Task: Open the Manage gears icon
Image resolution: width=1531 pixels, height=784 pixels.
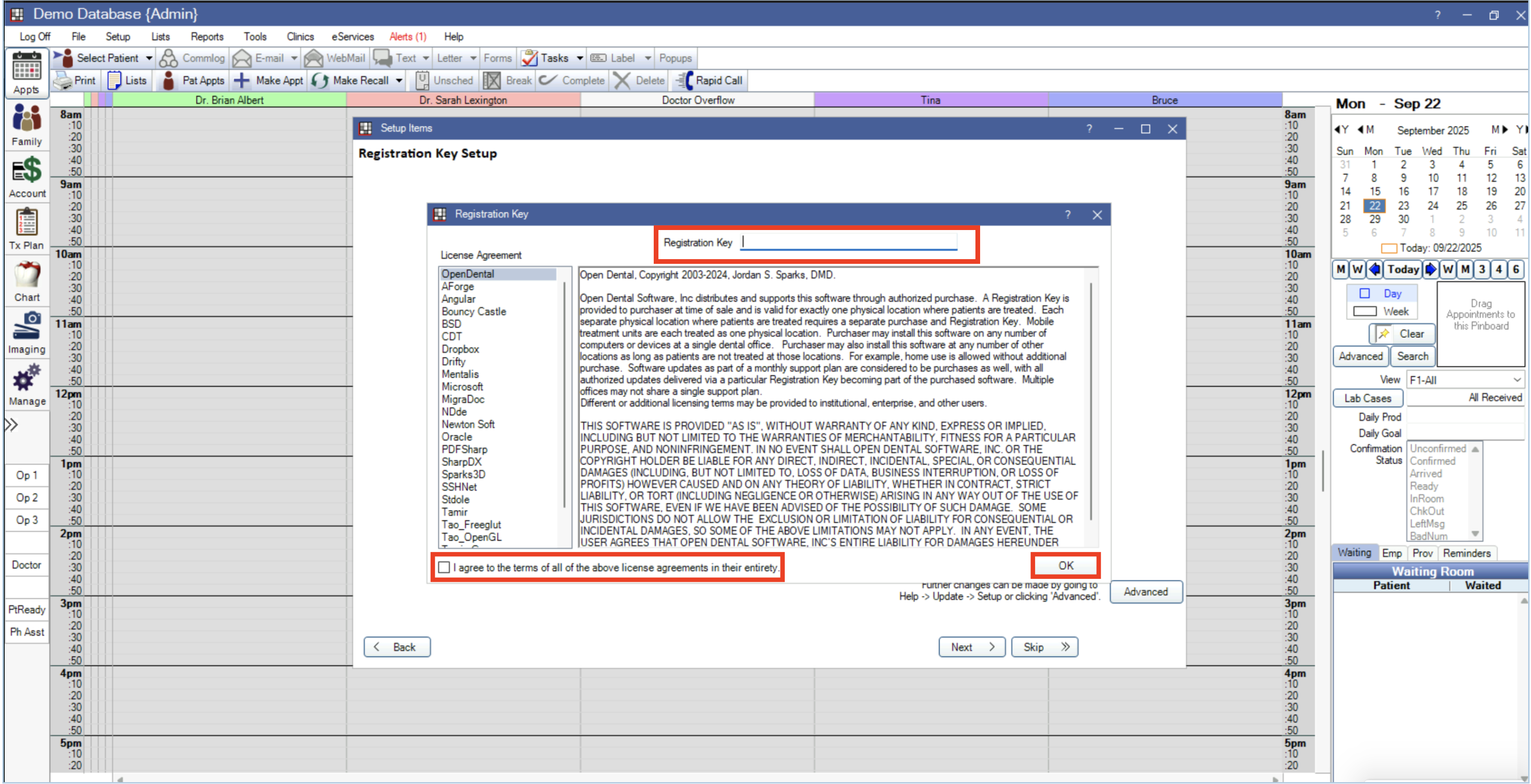Action: (x=27, y=378)
